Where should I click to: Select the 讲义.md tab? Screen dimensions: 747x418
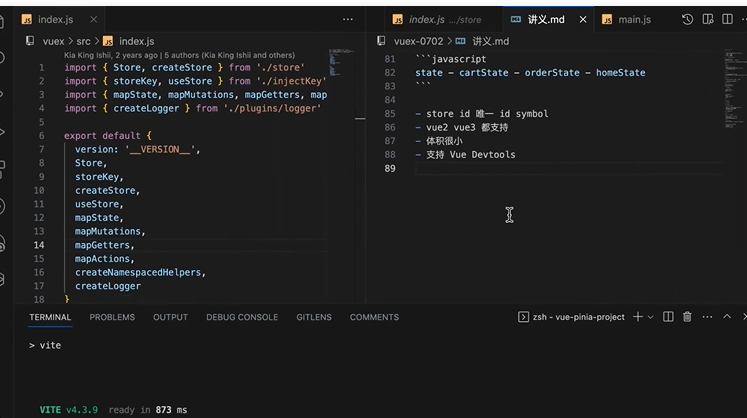tap(546, 20)
